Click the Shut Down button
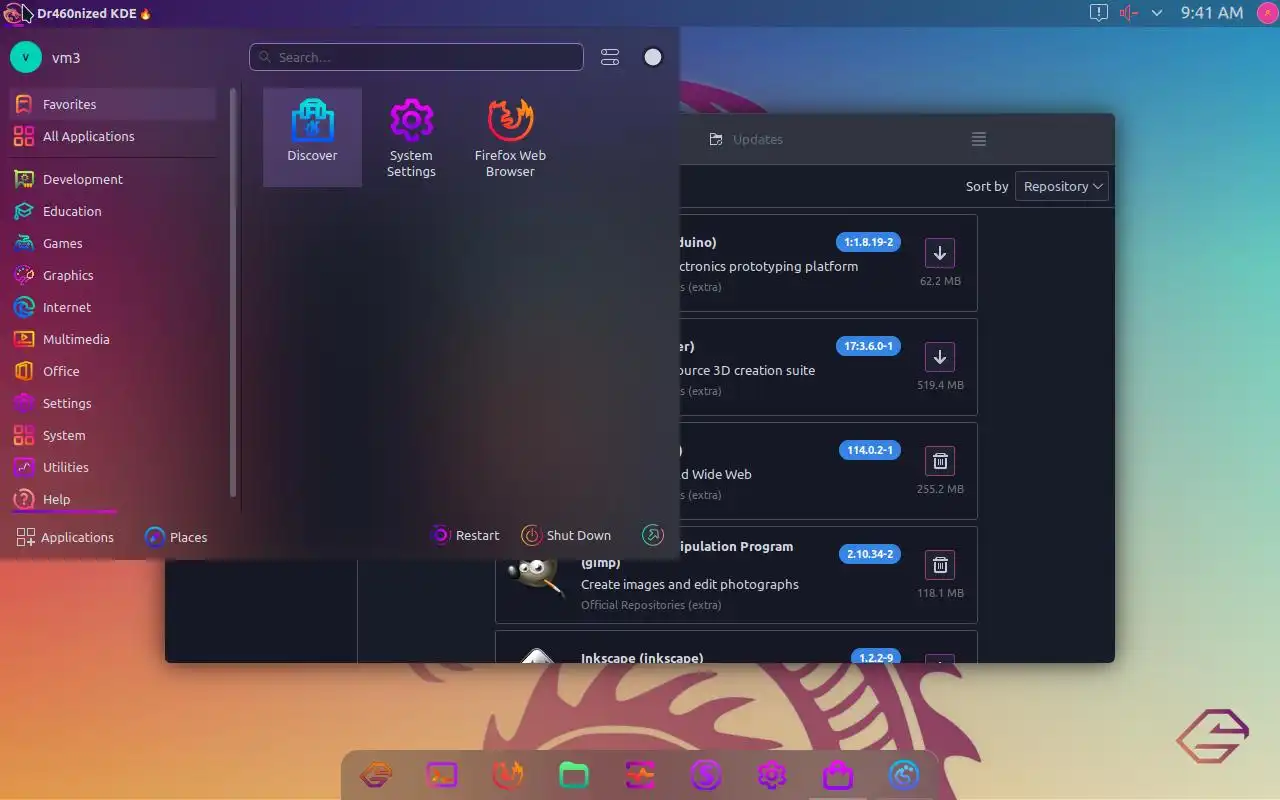 point(567,535)
